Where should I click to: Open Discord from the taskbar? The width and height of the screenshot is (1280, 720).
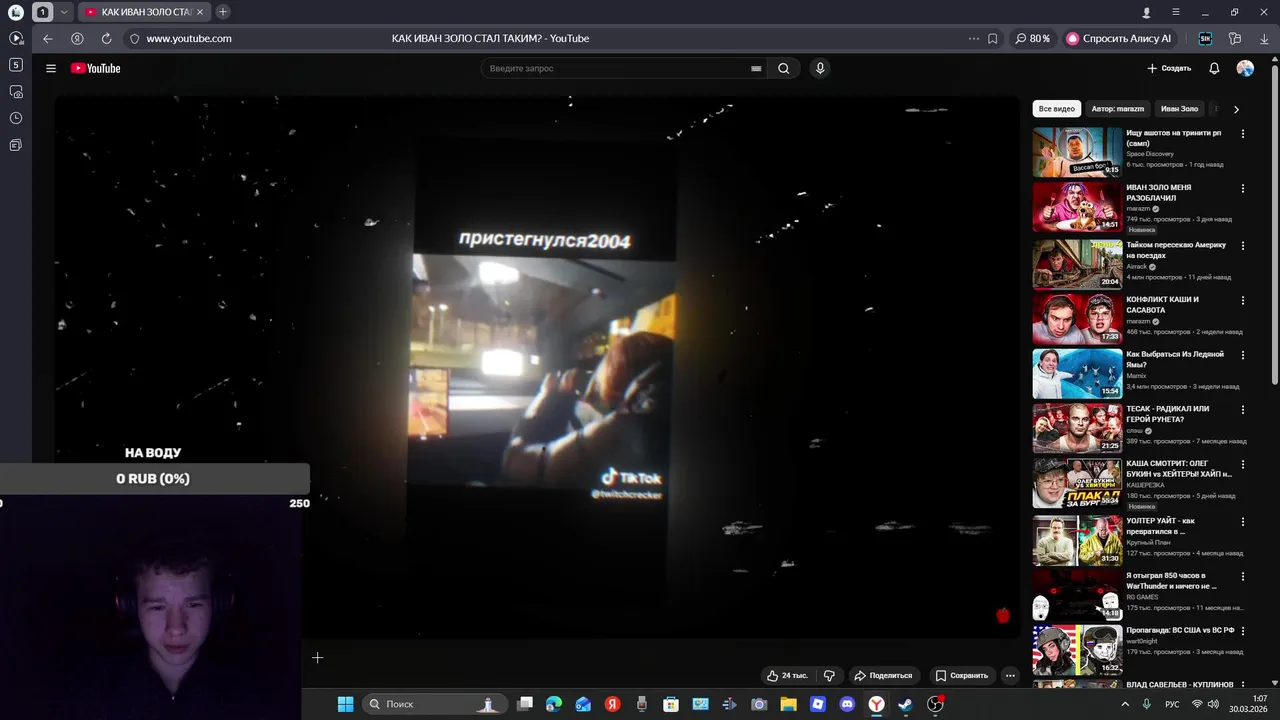pyautogui.click(x=847, y=704)
